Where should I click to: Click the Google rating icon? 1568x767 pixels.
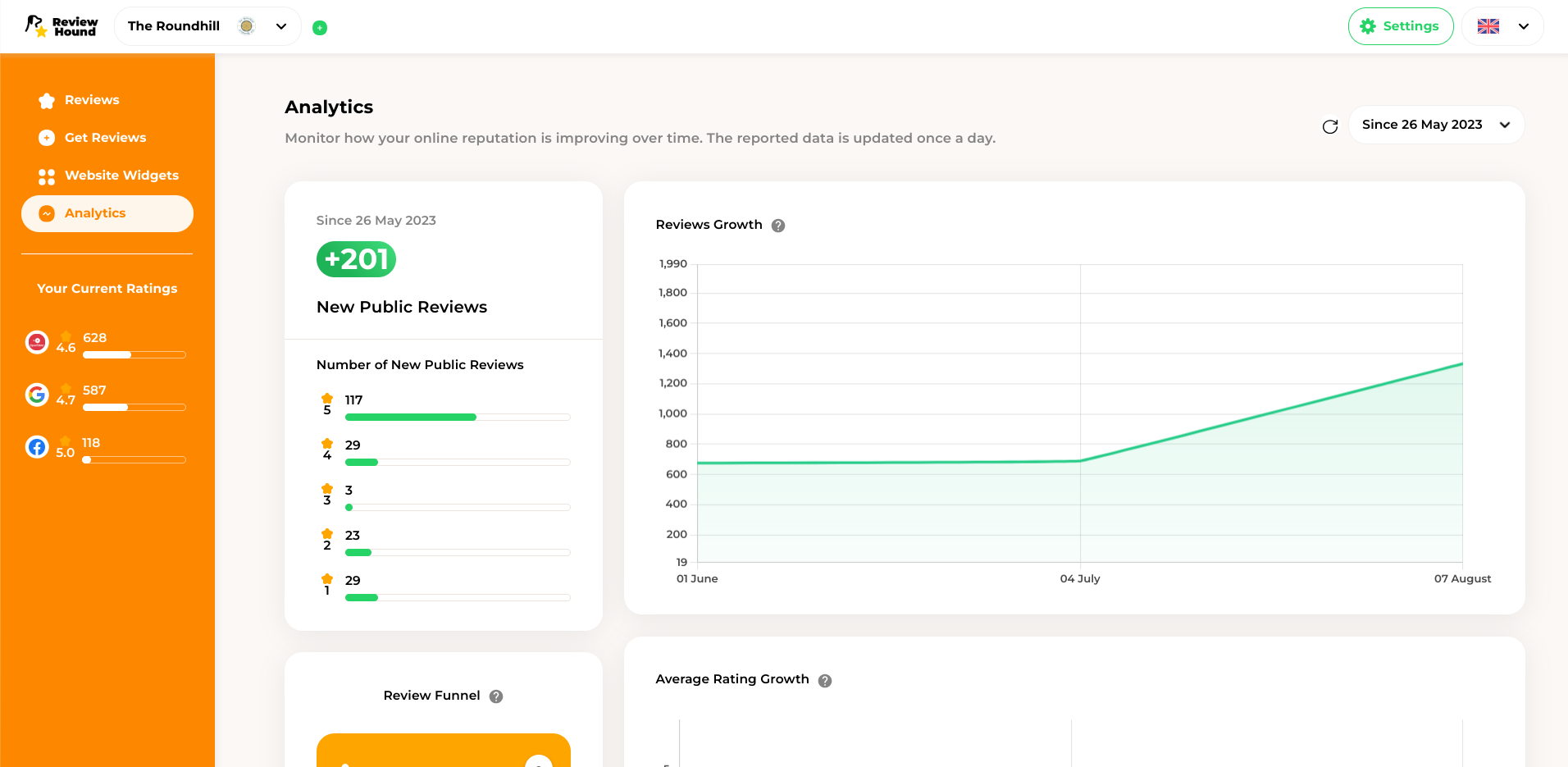click(x=37, y=395)
